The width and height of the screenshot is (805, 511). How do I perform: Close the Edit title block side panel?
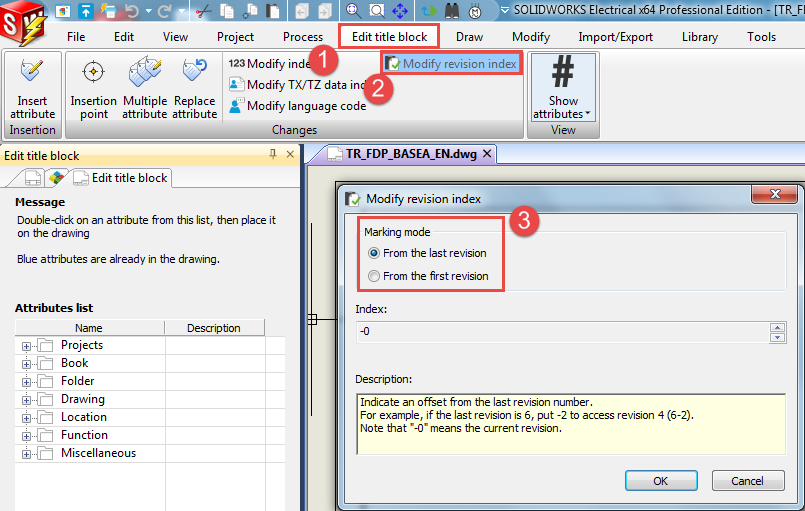tap(290, 154)
